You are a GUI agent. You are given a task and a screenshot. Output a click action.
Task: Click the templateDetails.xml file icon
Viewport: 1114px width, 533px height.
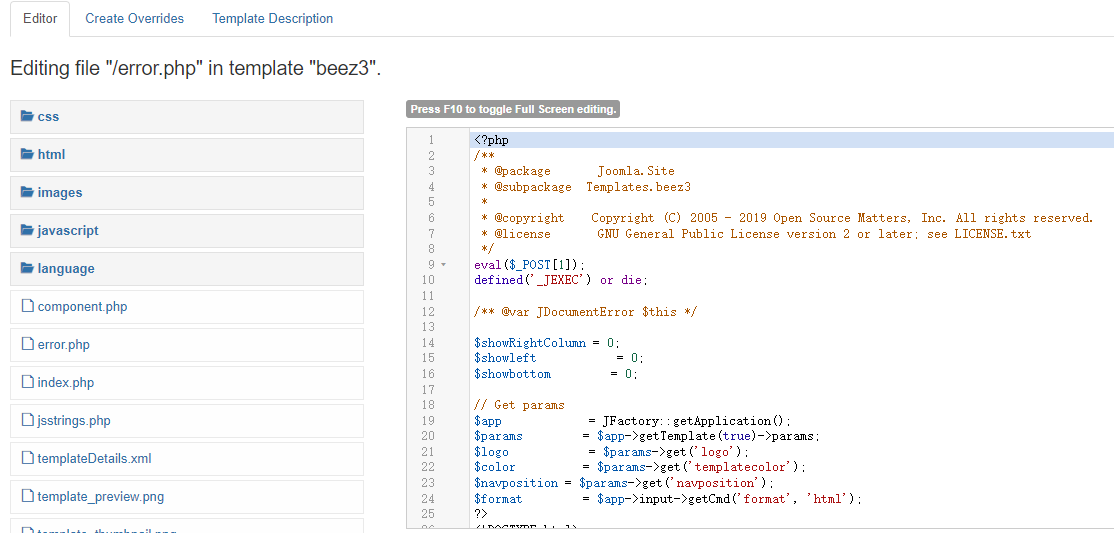28,459
